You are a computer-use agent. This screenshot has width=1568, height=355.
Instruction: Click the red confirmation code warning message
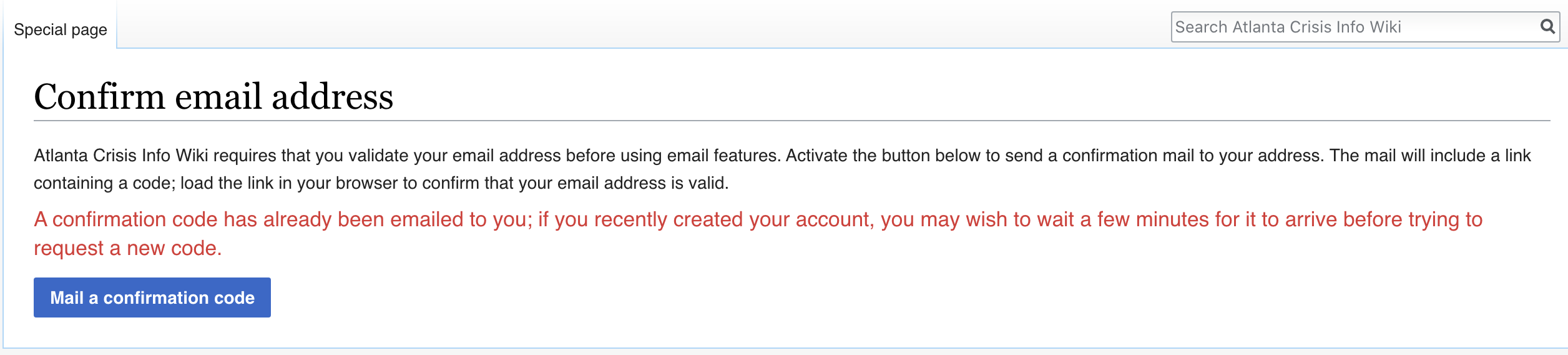tap(758, 234)
